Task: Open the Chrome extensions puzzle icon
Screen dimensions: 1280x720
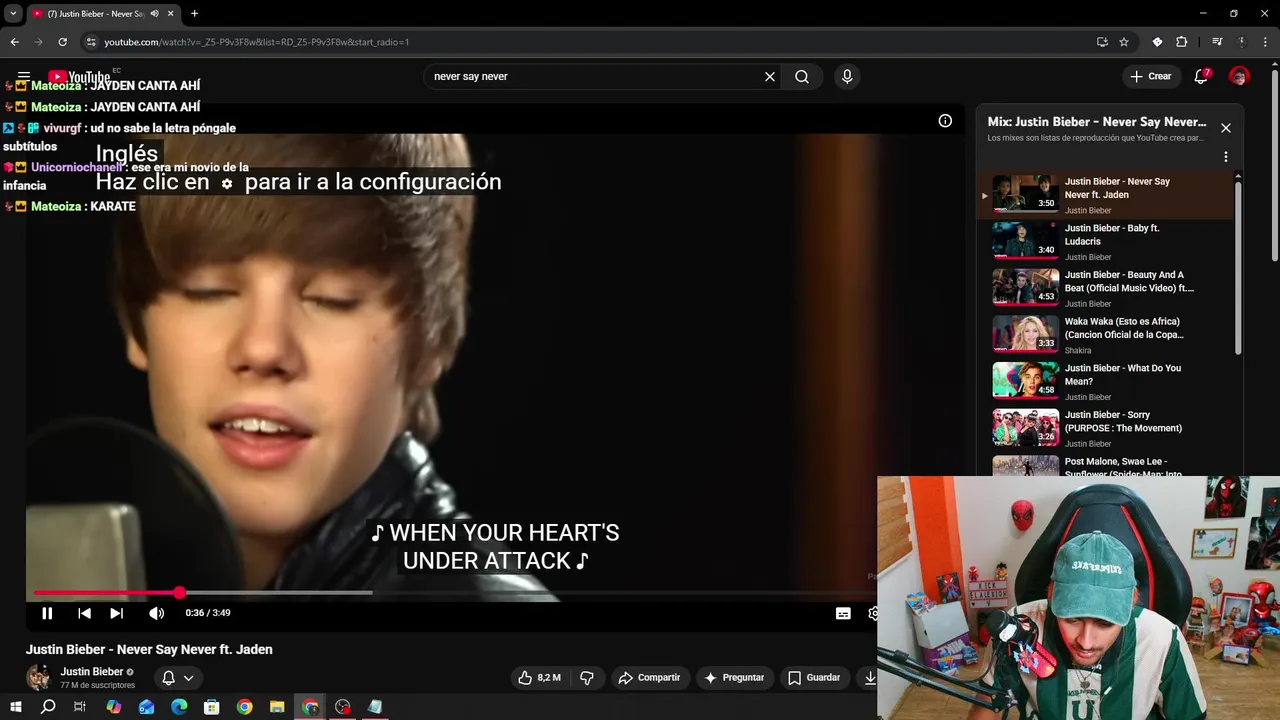Action: click(x=1181, y=42)
